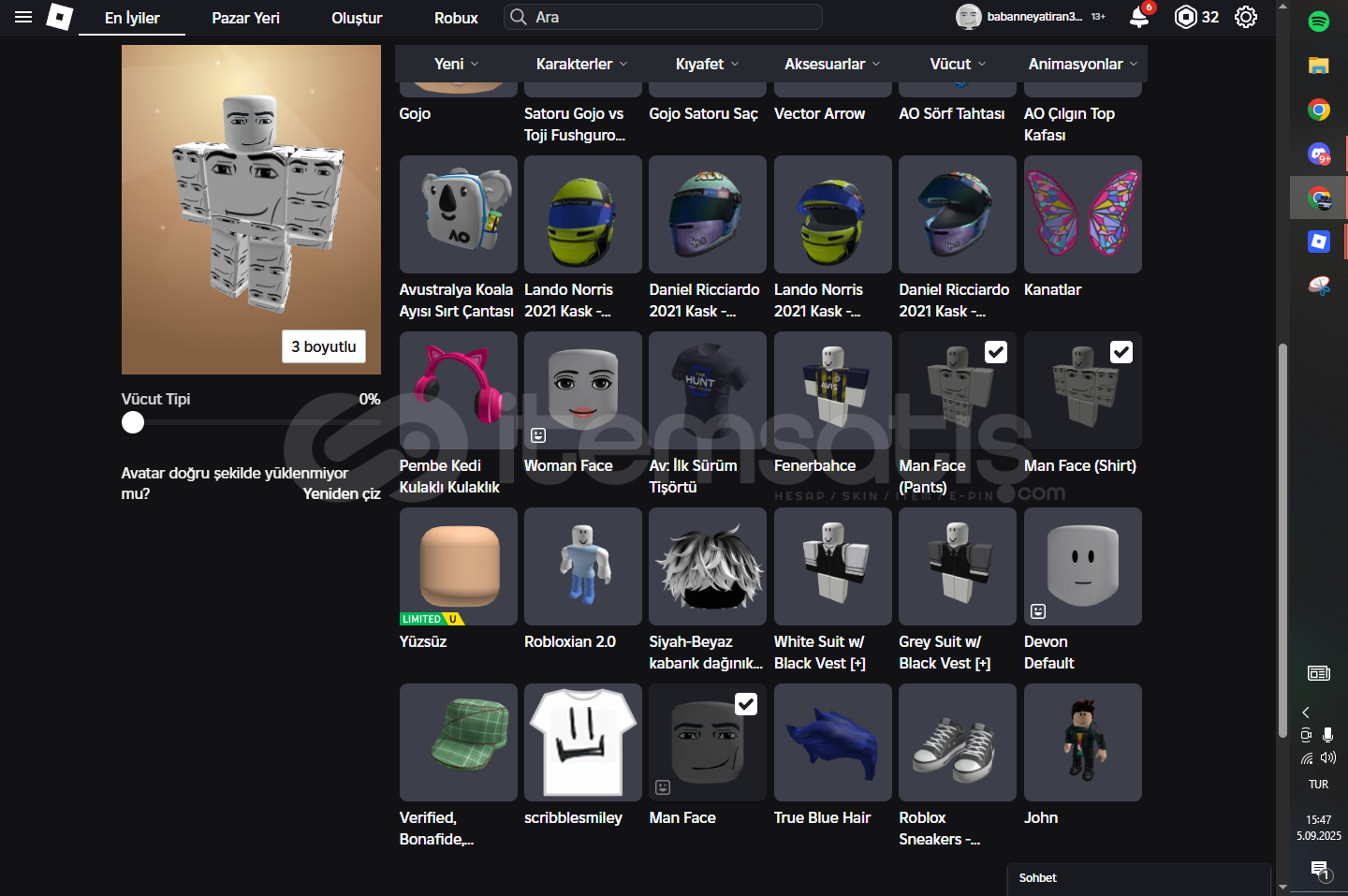The height and width of the screenshot is (896, 1348).
Task: Select the scribblesmiley shirt item
Action: [583, 742]
